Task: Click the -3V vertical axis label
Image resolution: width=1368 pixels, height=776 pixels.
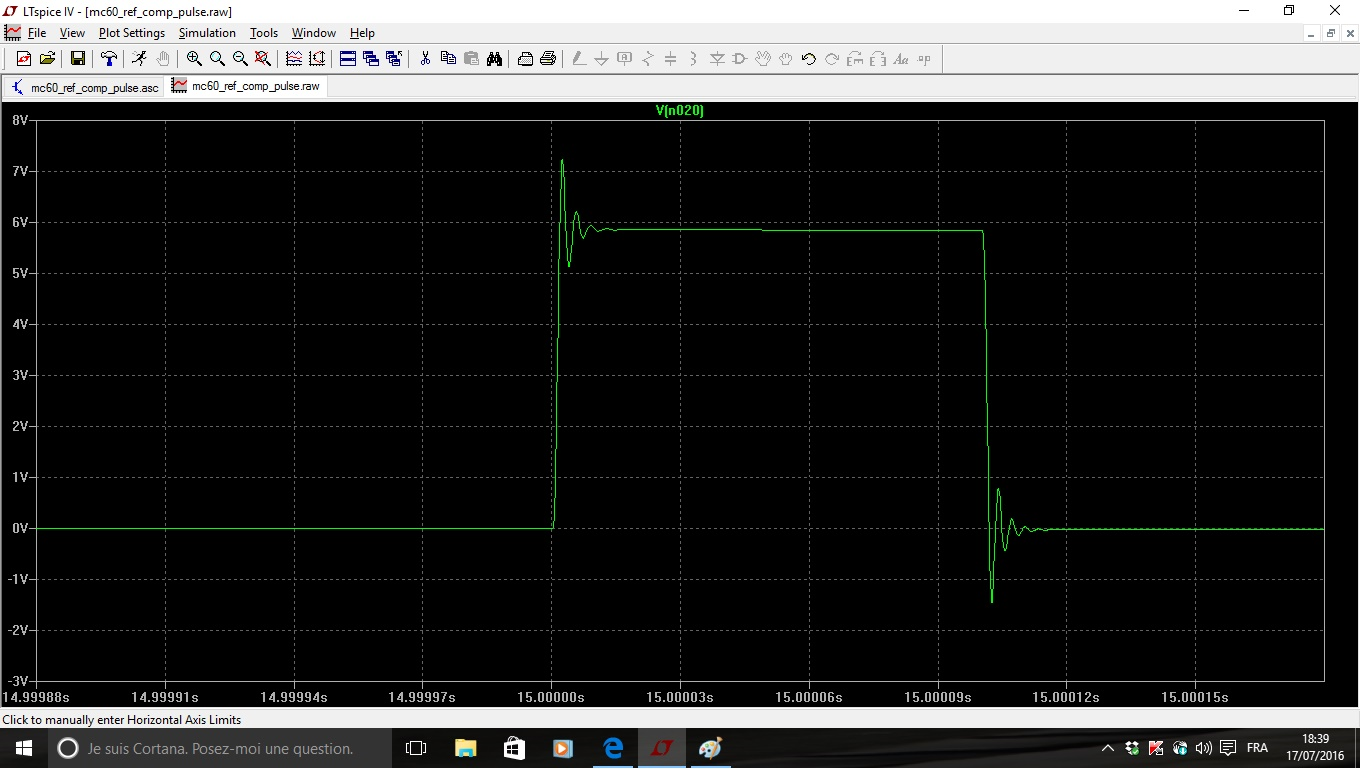Action: (18, 681)
